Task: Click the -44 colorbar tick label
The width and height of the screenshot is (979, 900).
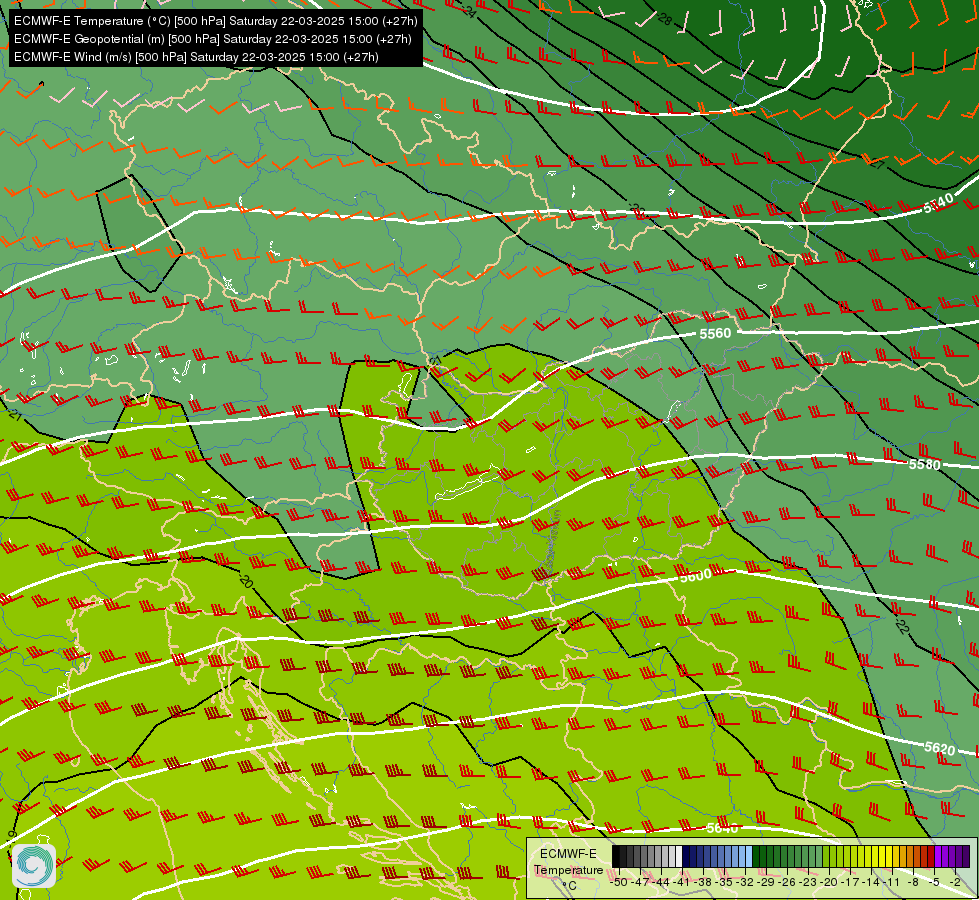Action: (x=662, y=883)
